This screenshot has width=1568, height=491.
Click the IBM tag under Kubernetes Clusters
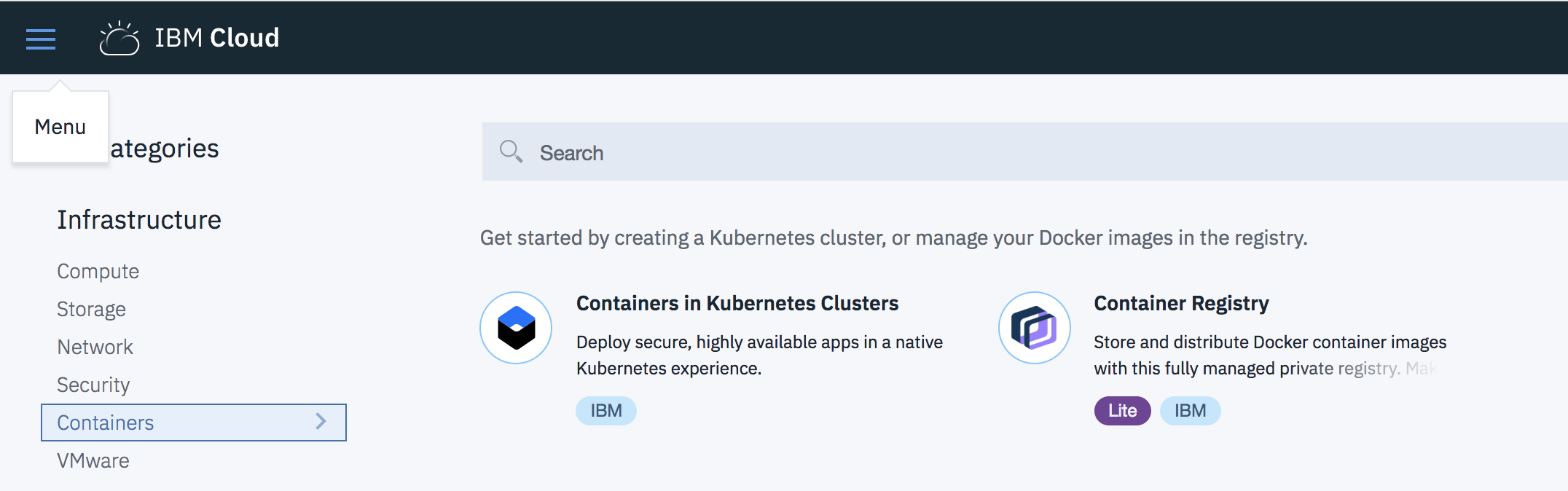tap(606, 411)
